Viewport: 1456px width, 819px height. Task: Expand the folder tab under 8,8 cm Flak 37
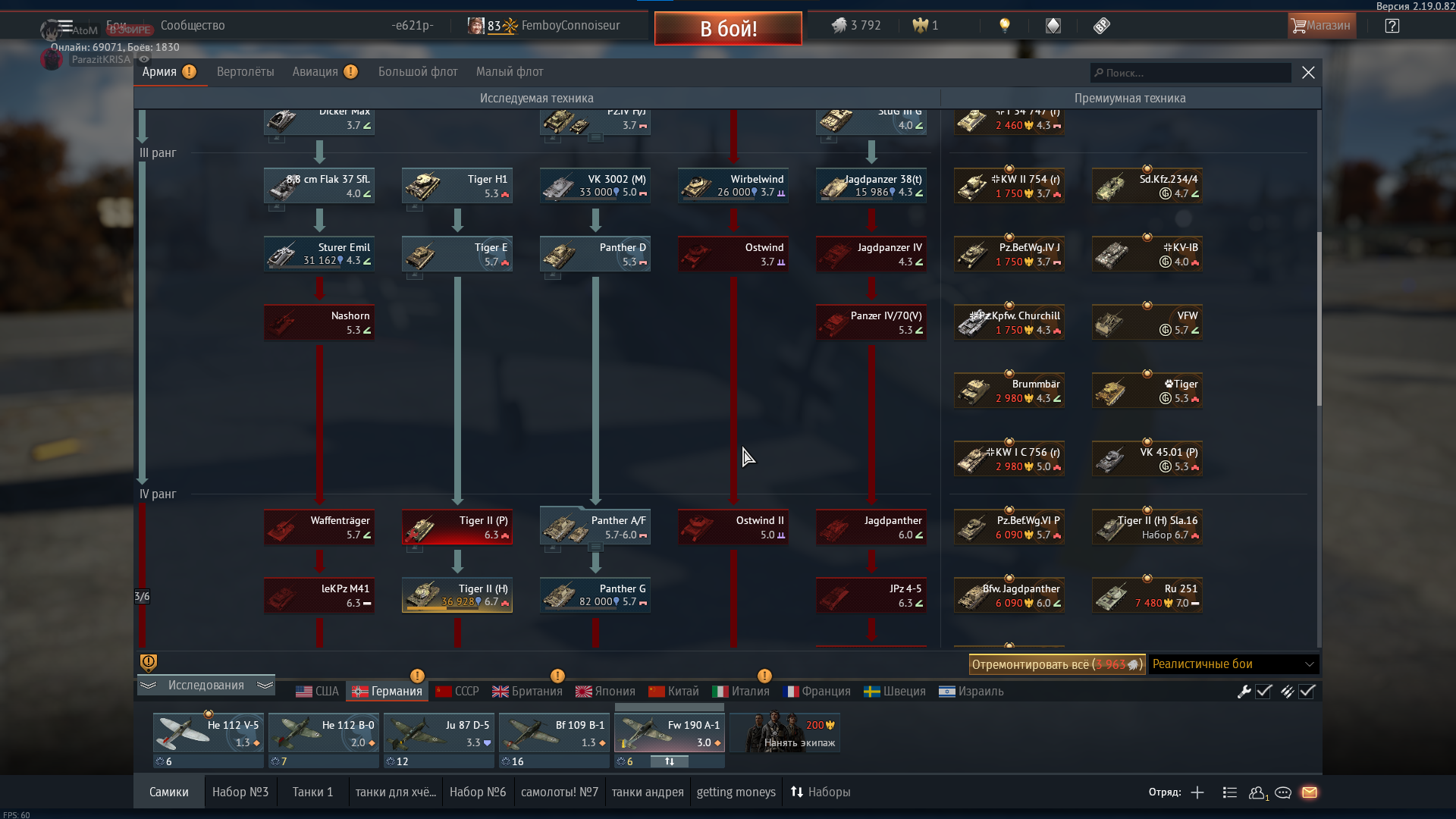pyautogui.click(x=277, y=207)
